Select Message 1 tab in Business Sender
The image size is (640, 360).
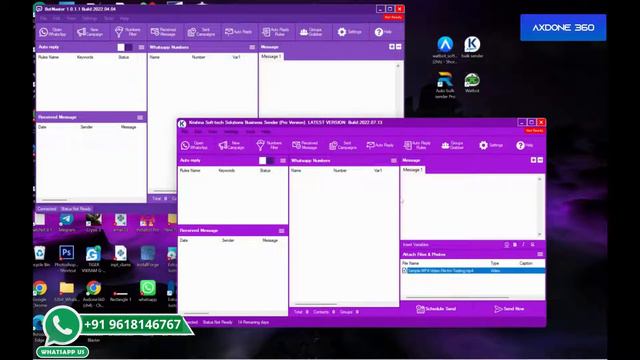coord(413,170)
